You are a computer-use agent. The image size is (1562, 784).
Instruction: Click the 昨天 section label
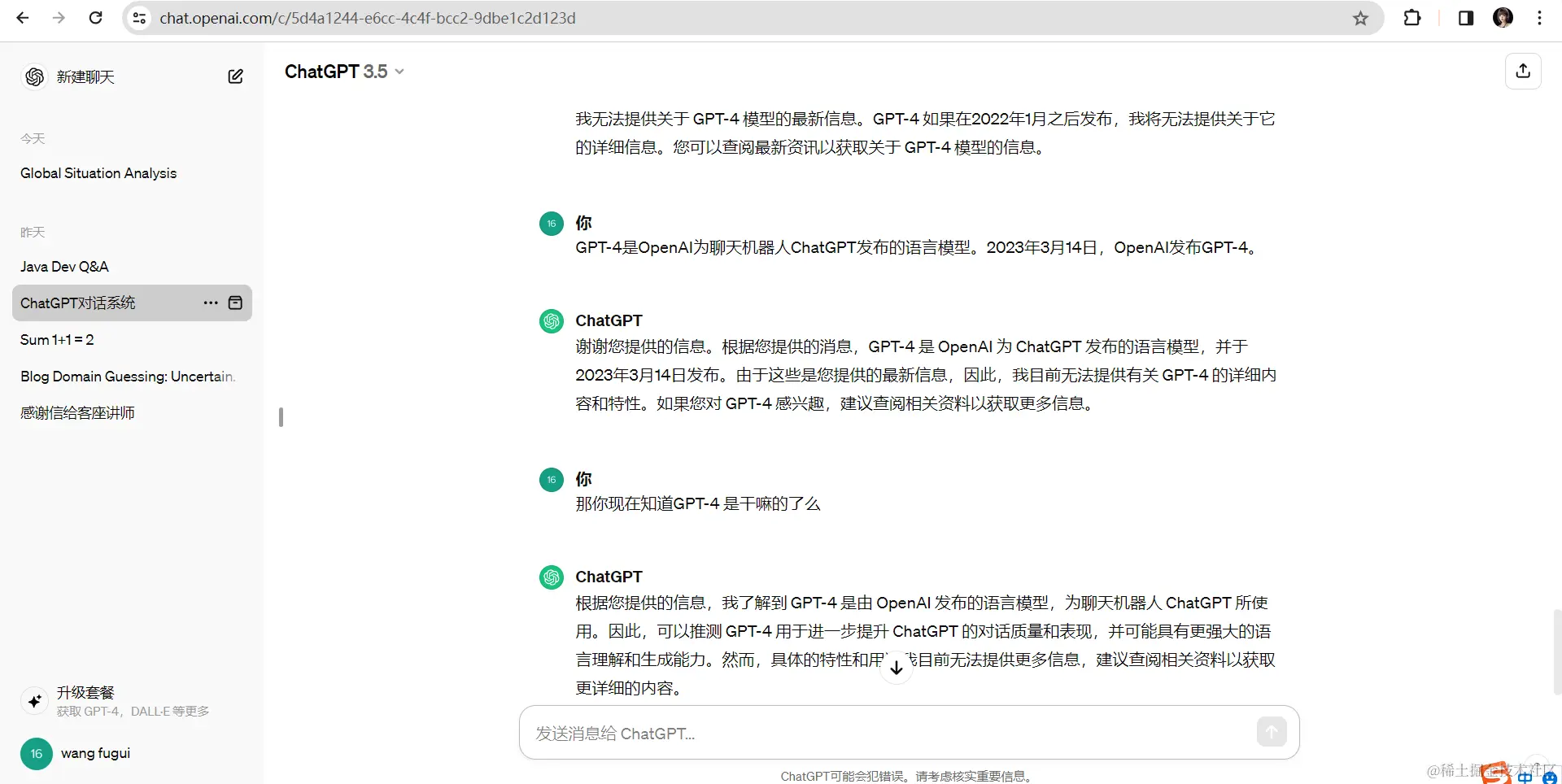33,233
